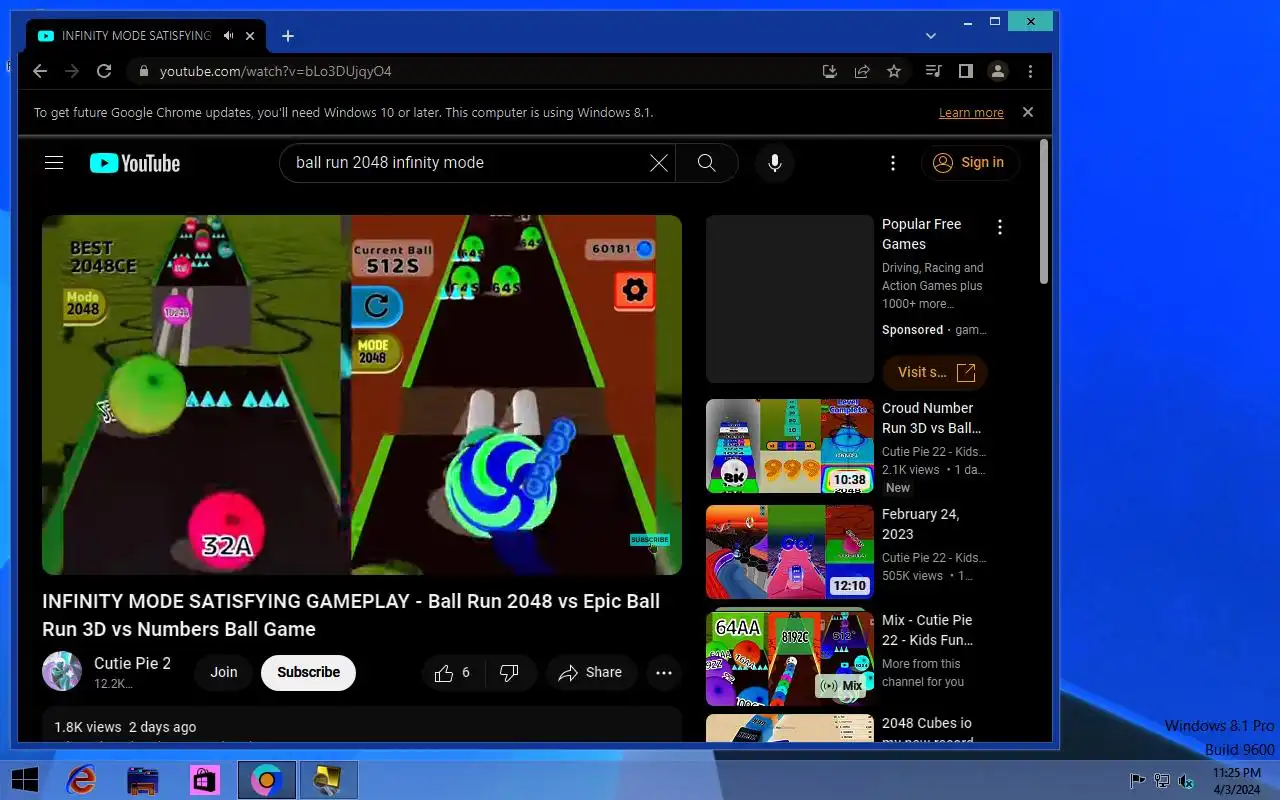Click the address bar URL
1280x800 pixels.
tap(276, 72)
